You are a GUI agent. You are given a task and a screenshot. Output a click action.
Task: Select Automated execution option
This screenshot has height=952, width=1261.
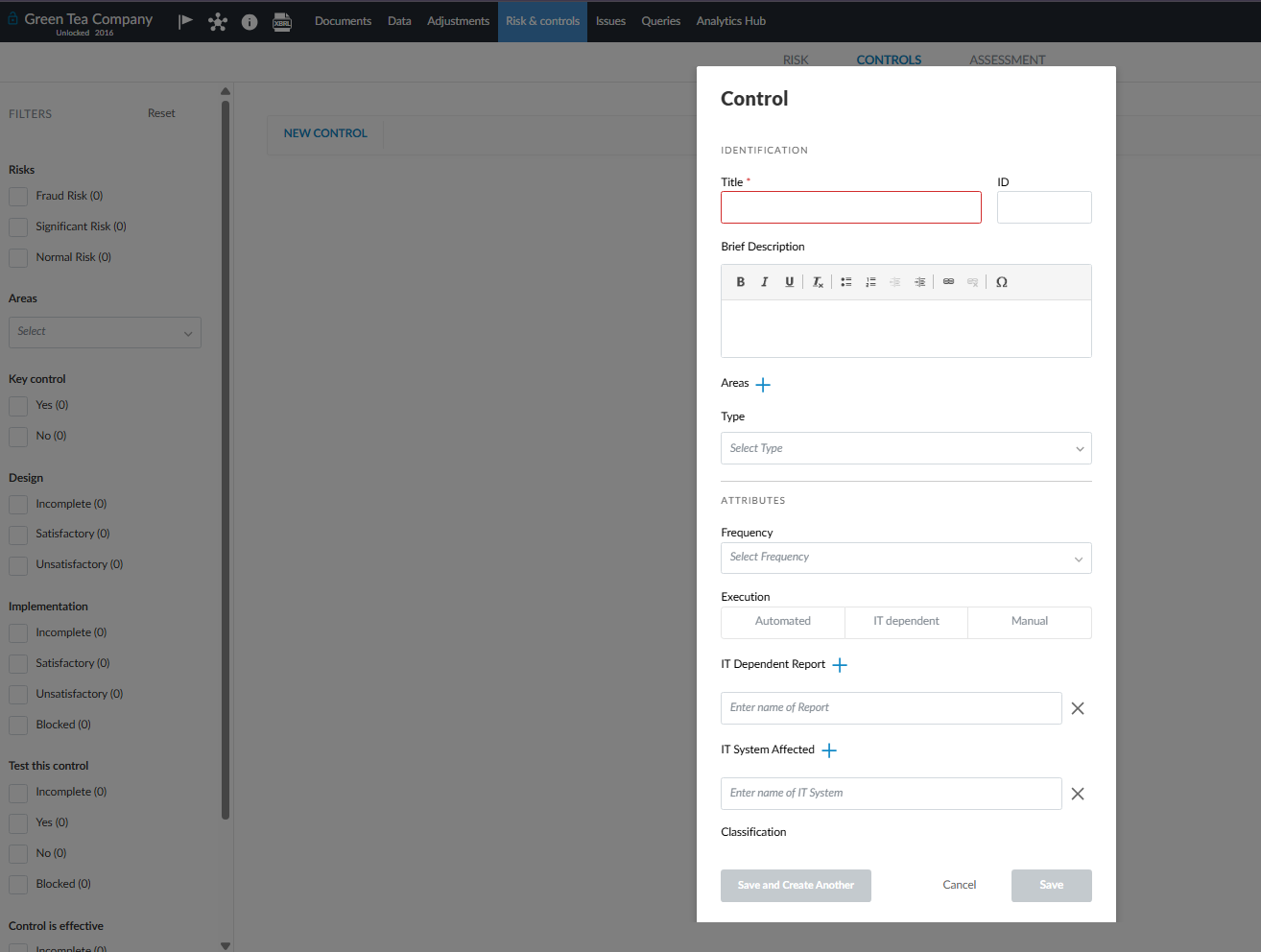pyautogui.click(x=783, y=622)
